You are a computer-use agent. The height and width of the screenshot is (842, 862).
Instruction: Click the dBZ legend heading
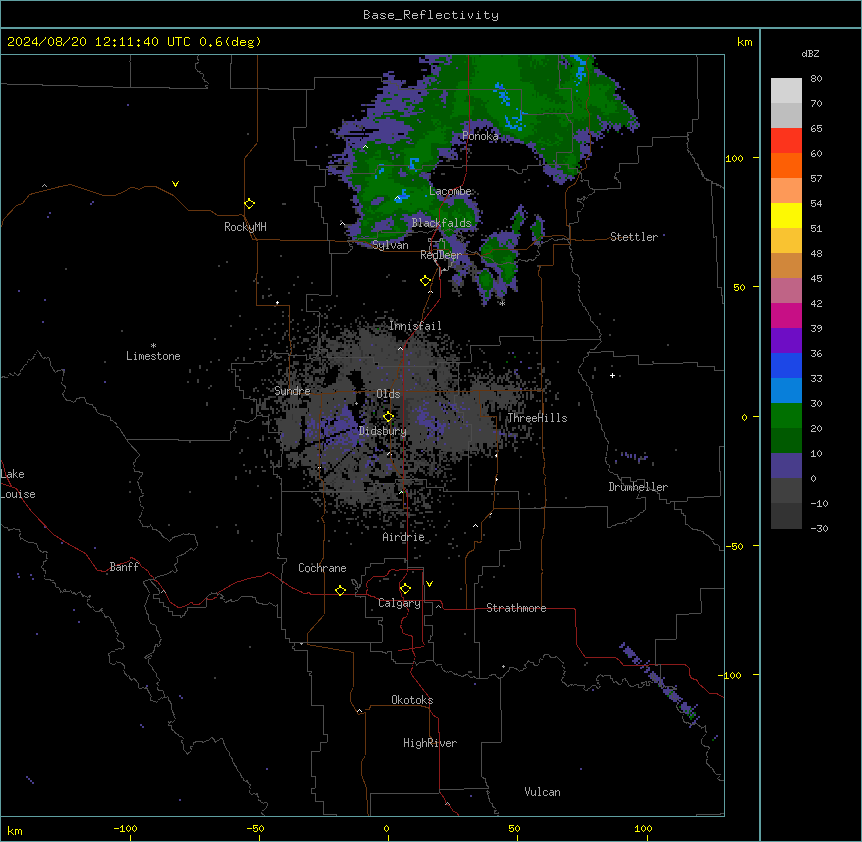(810, 53)
